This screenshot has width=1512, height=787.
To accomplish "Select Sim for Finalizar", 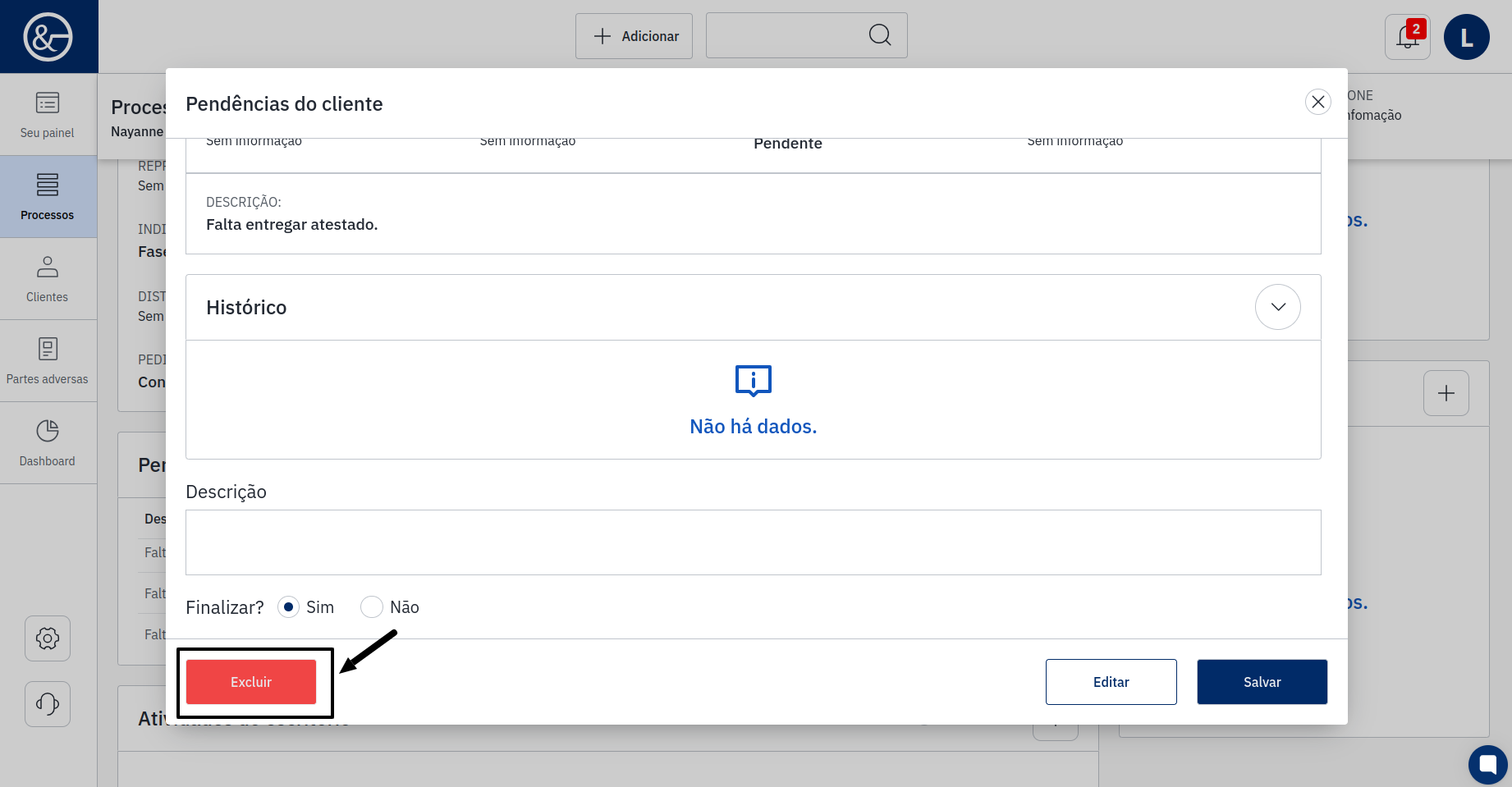I will click(288, 607).
